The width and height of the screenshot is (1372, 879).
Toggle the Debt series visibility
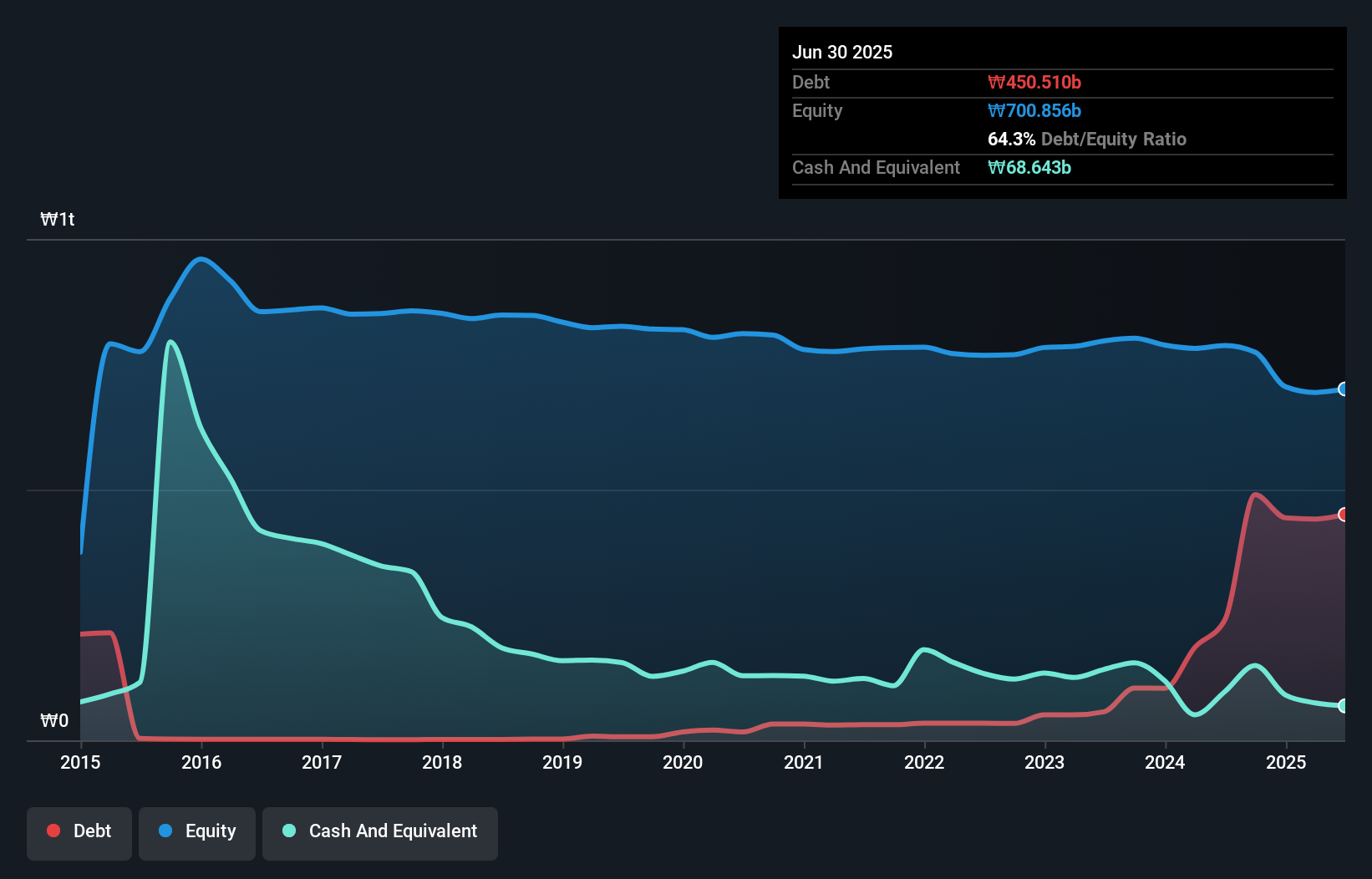[79, 831]
